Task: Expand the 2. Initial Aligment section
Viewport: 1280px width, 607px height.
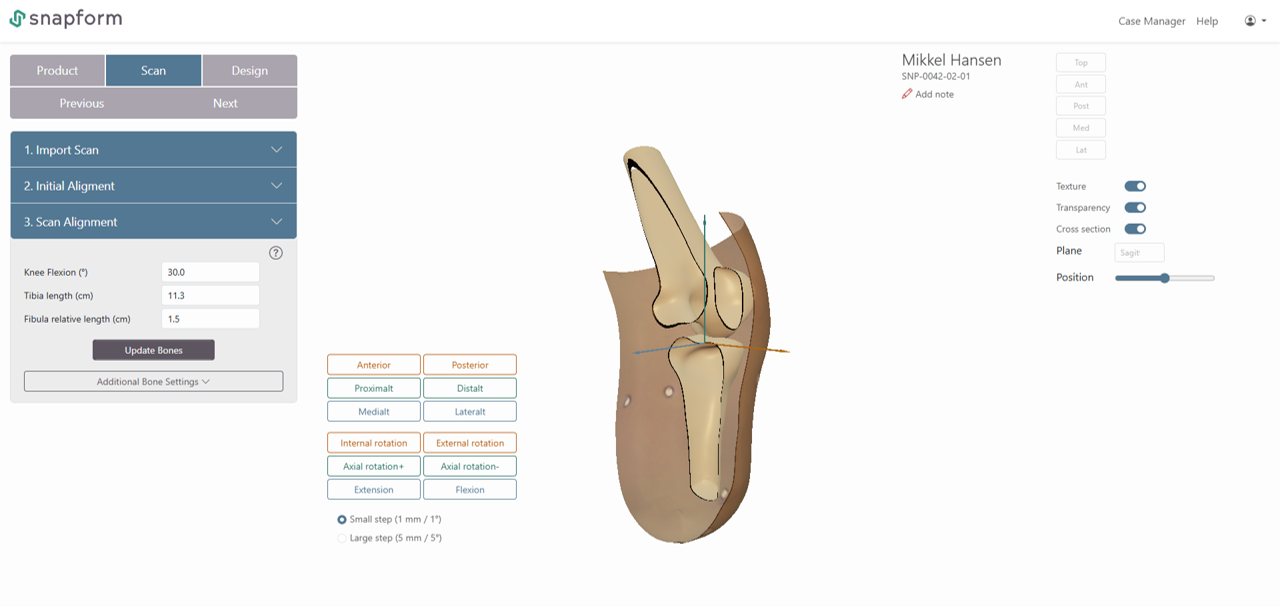Action: pos(153,186)
